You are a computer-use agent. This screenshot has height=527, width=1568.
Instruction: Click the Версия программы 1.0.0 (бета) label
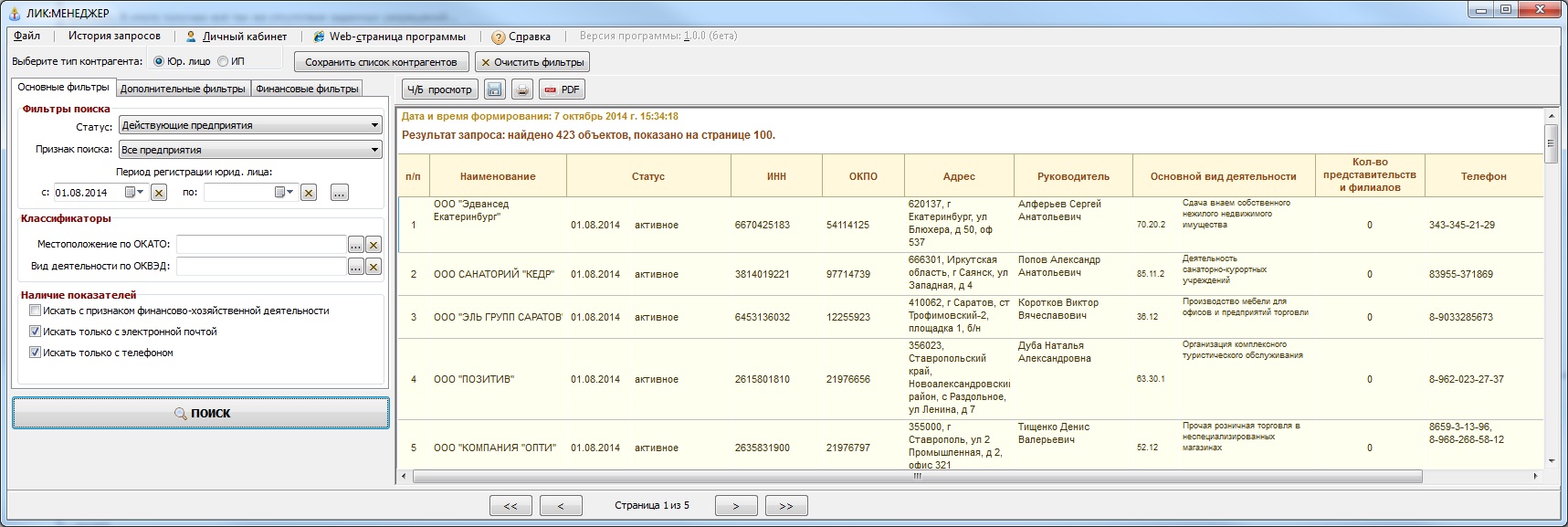click(x=658, y=37)
